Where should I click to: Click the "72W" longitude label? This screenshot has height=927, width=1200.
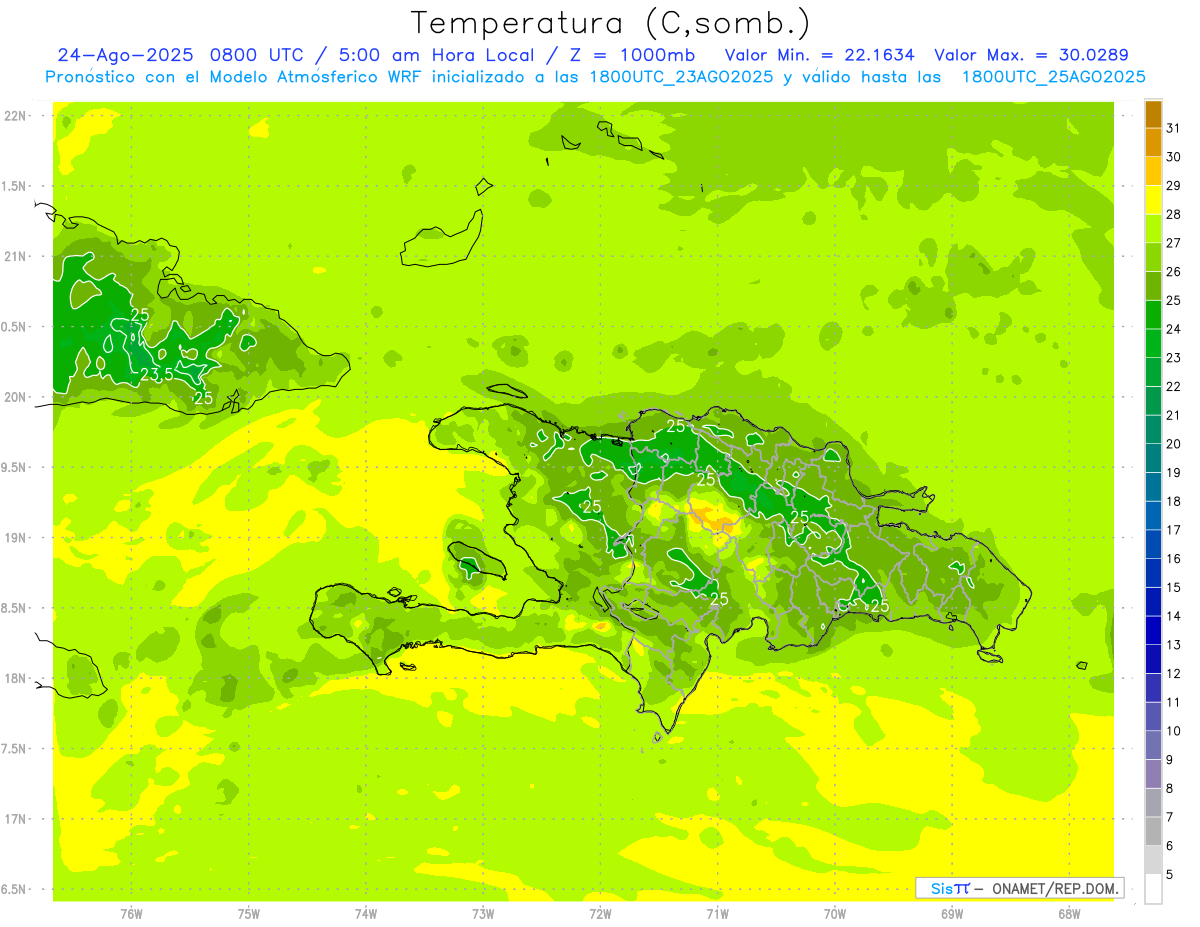(600, 914)
